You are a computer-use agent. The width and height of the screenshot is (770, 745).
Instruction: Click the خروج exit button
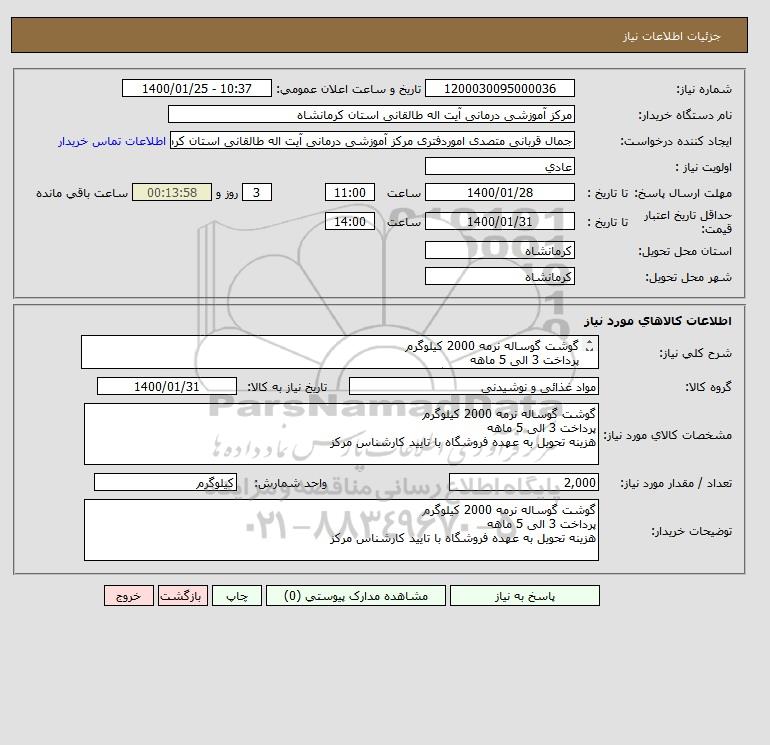[x=129, y=596]
